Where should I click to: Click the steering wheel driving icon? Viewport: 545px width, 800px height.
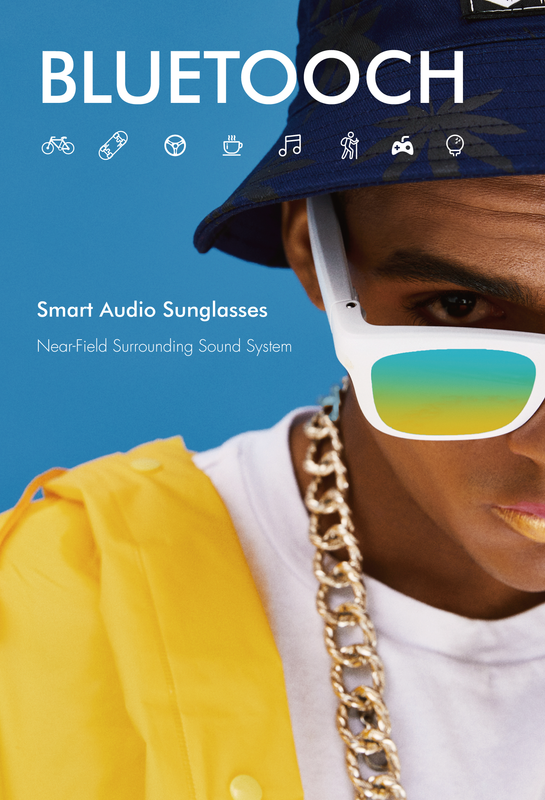coord(175,145)
